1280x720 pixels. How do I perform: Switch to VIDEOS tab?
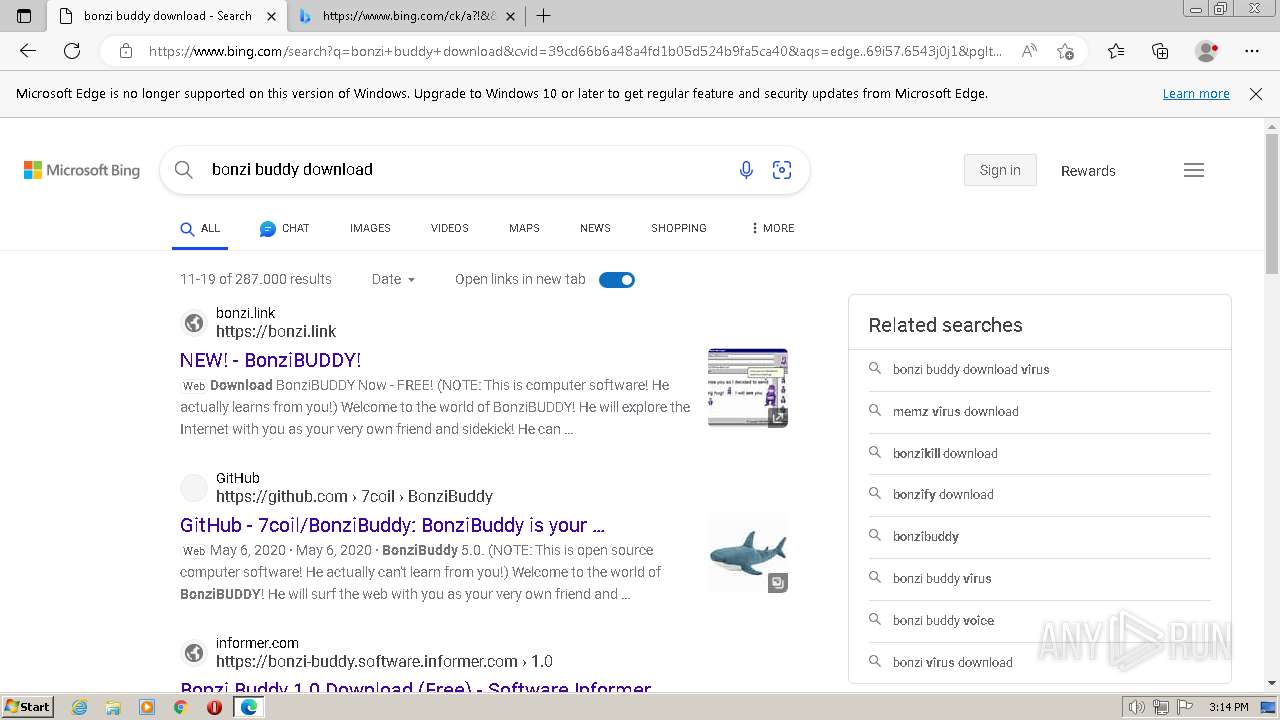(450, 228)
